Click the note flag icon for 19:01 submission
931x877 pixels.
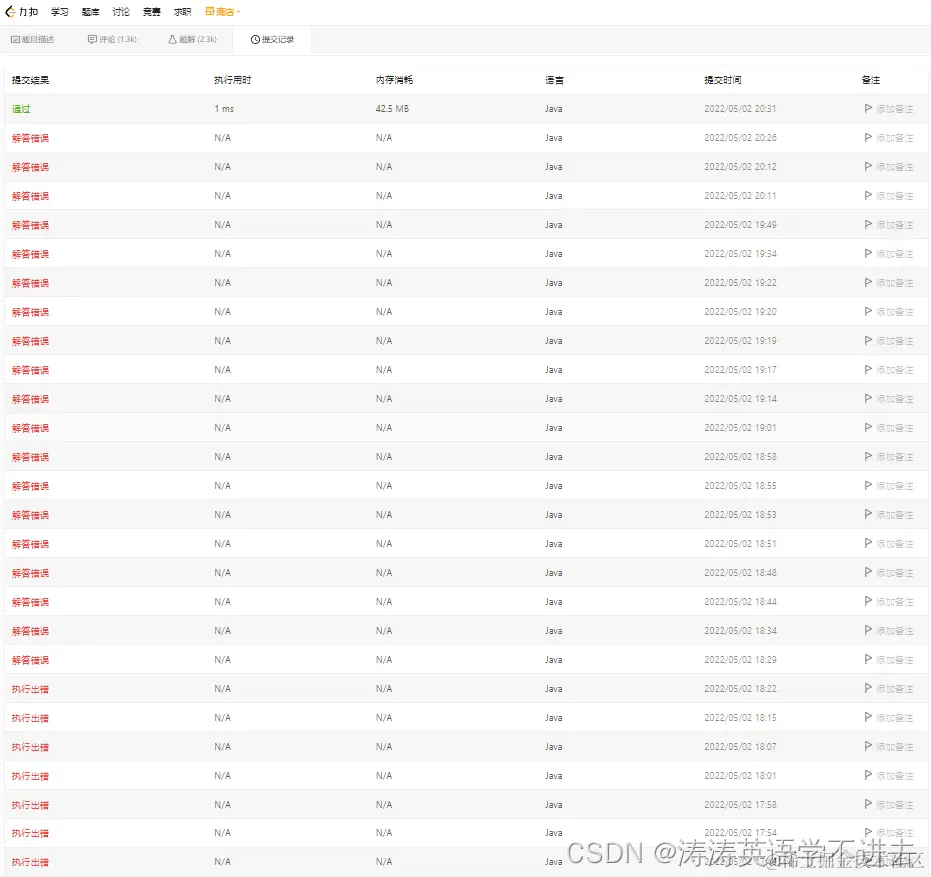point(868,428)
